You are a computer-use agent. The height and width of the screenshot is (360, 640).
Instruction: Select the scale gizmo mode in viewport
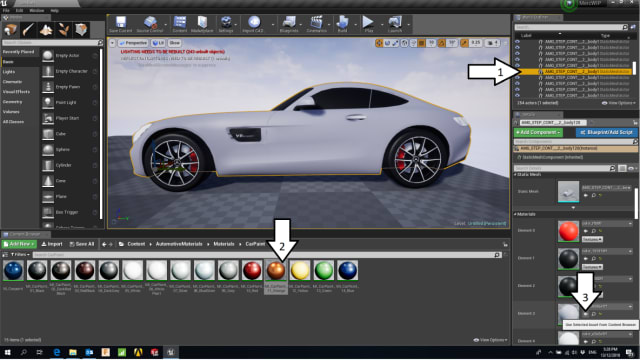coord(395,43)
